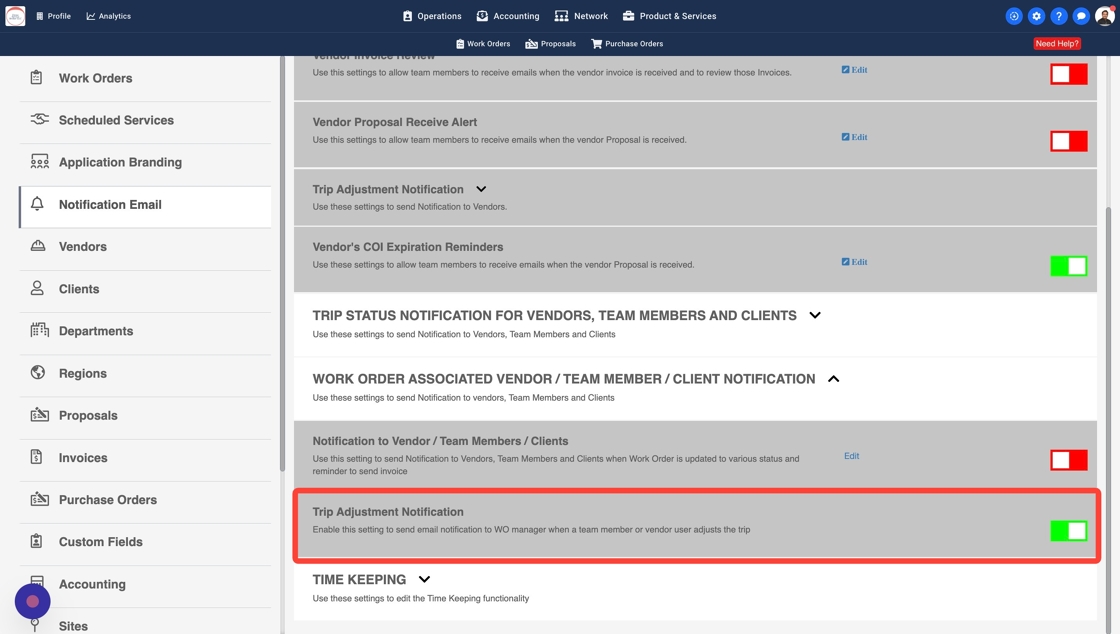Image resolution: width=1120 pixels, height=634 pixels.
Task: Select Regions in the sidebar
Action: click(x=146, y=373)
